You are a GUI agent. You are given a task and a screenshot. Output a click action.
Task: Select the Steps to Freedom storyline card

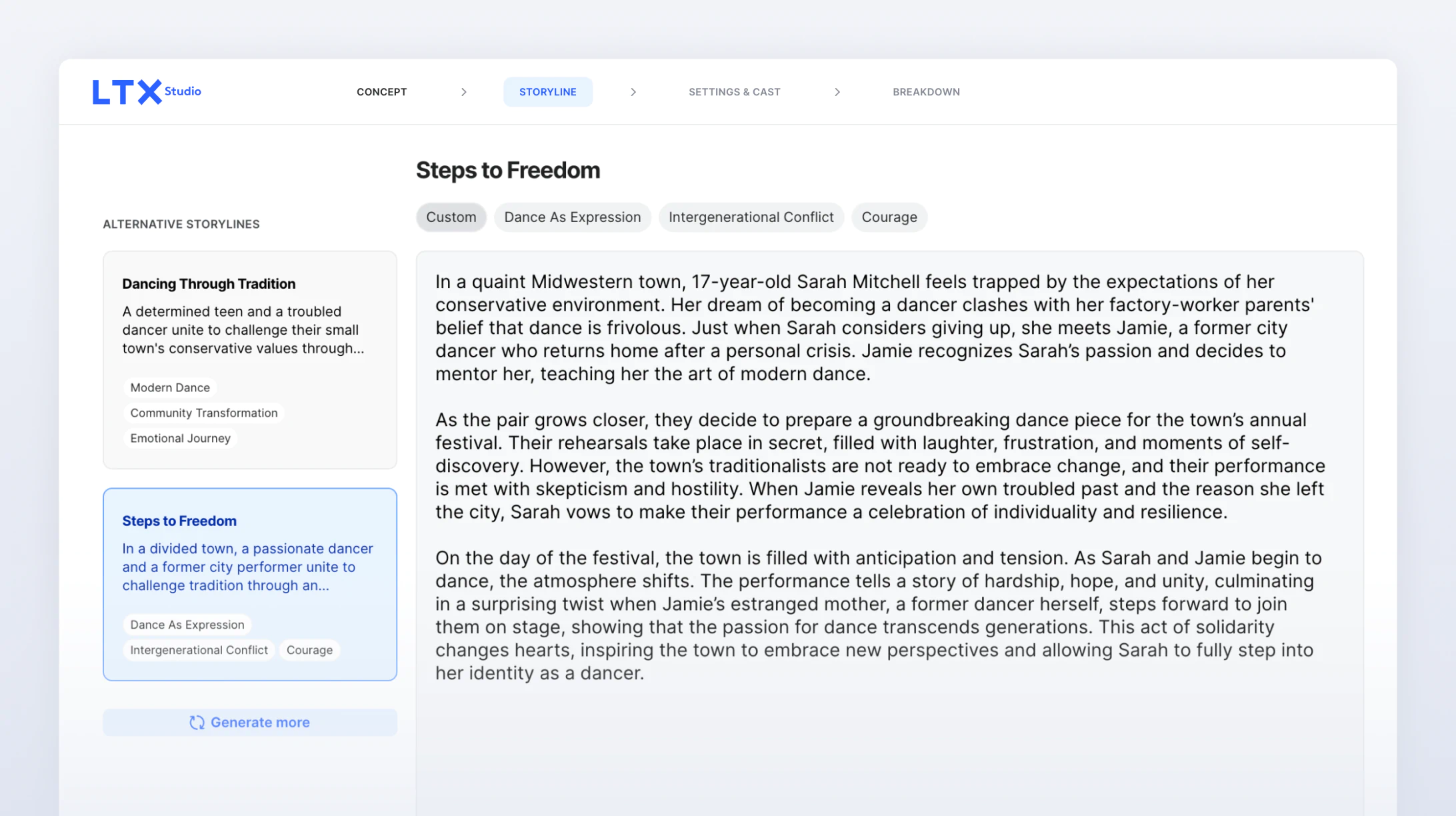(250, 585)
